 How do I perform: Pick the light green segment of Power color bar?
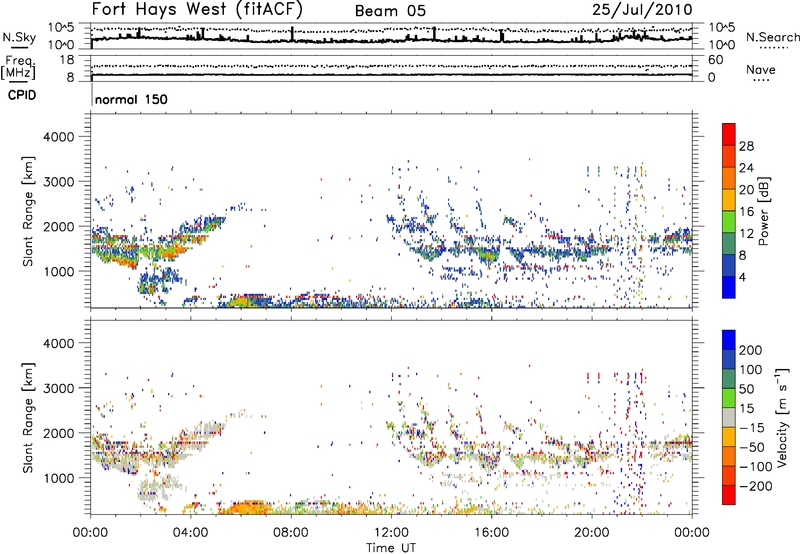[729, 221]
